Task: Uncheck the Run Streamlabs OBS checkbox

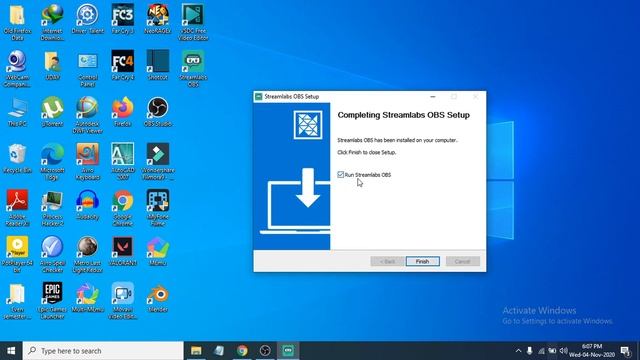Action: click(340, 175)
